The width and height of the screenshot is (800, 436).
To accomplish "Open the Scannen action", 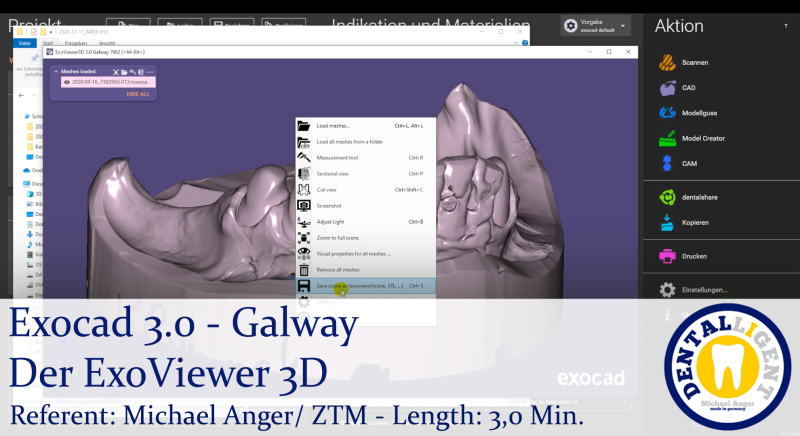I will coord(684,62).
